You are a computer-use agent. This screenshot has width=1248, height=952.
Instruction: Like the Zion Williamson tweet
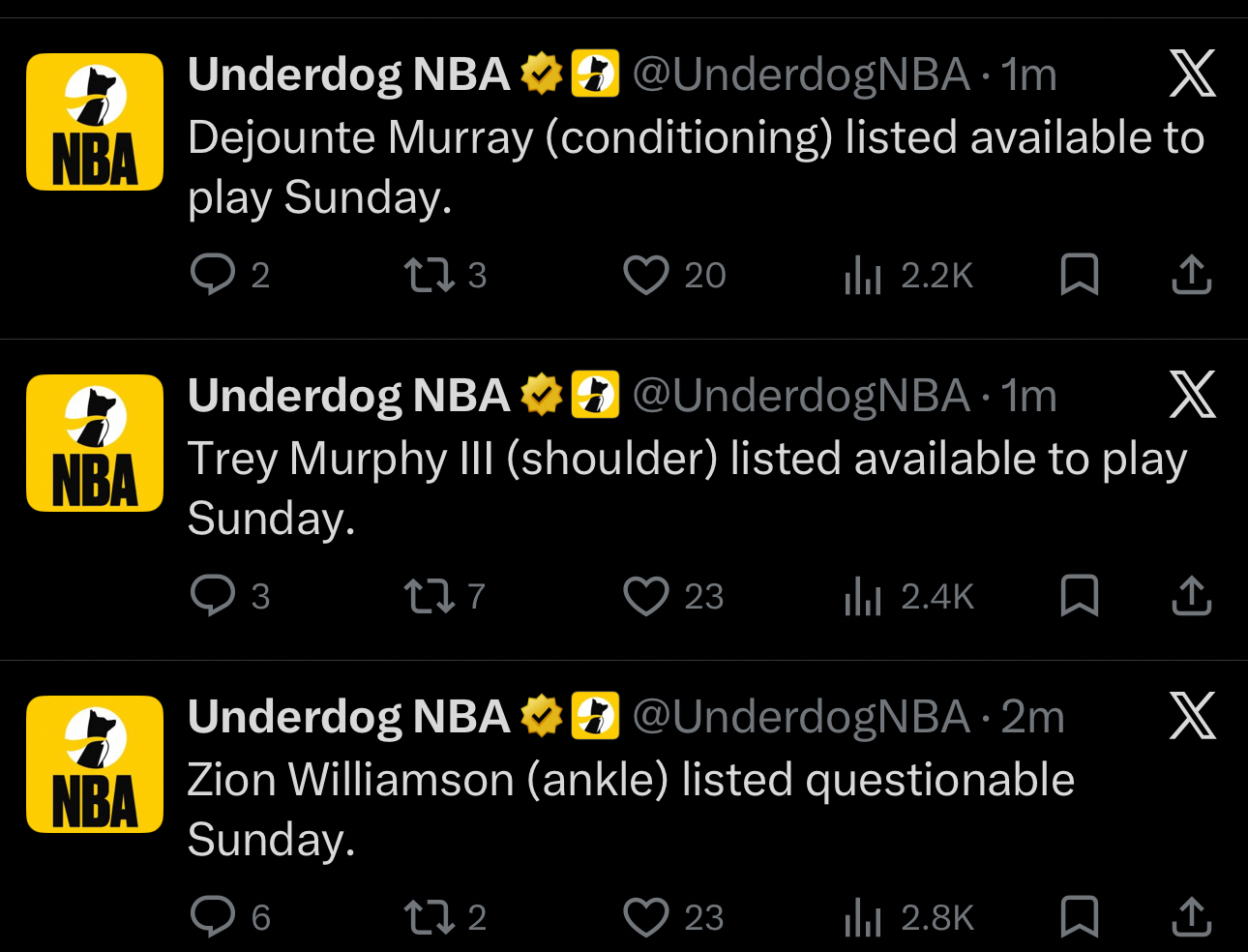coord(645,917)
